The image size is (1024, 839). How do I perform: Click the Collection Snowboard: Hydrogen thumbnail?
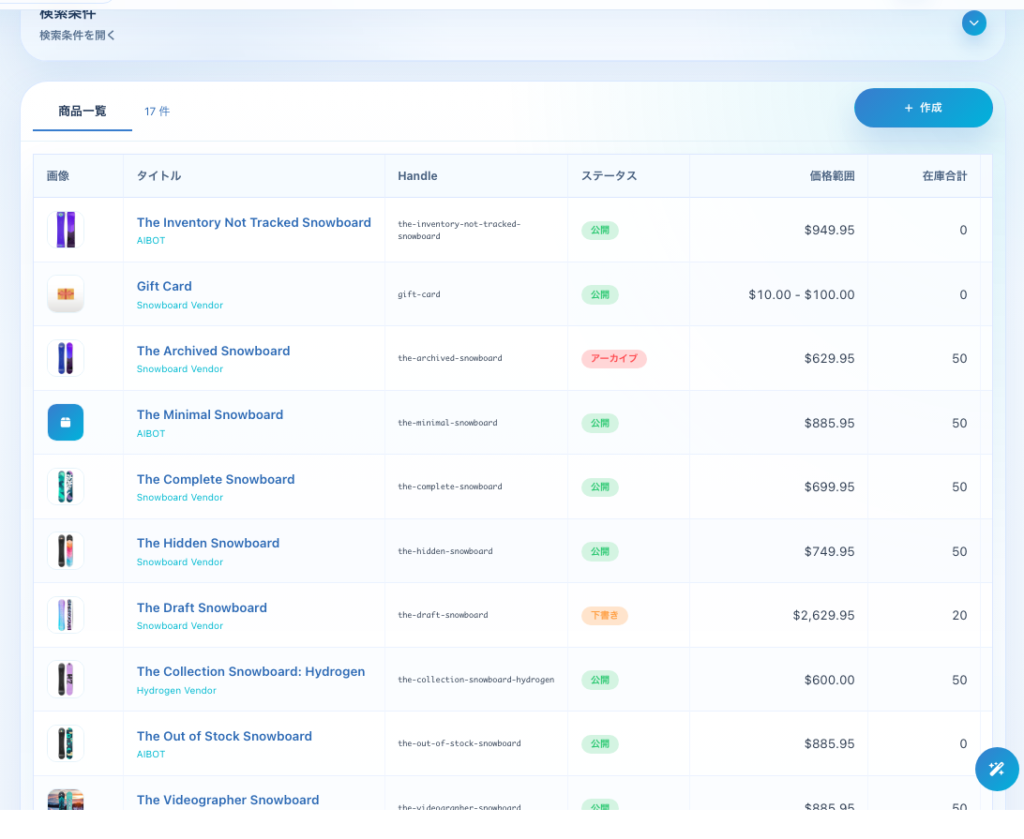coord(65,680)
